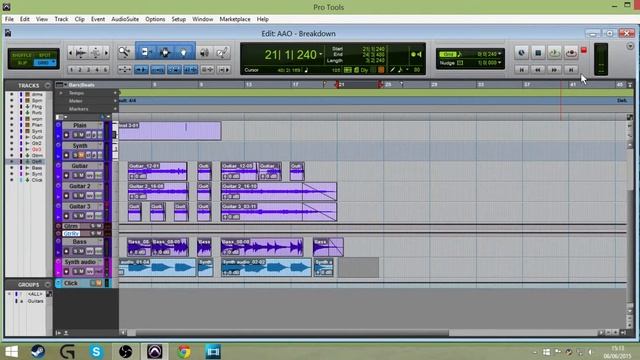Open the edit toolbar options menu icon
This screenshot has width=640, height=360.
click(x=630, y=46)
